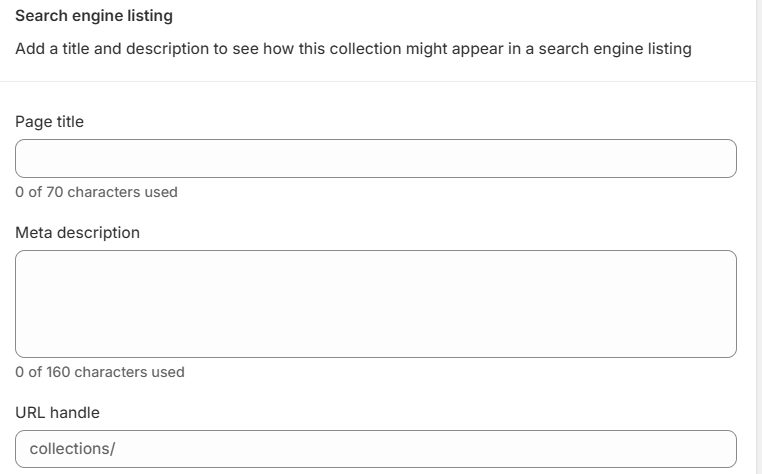Click the "URL handle" label

58,412
